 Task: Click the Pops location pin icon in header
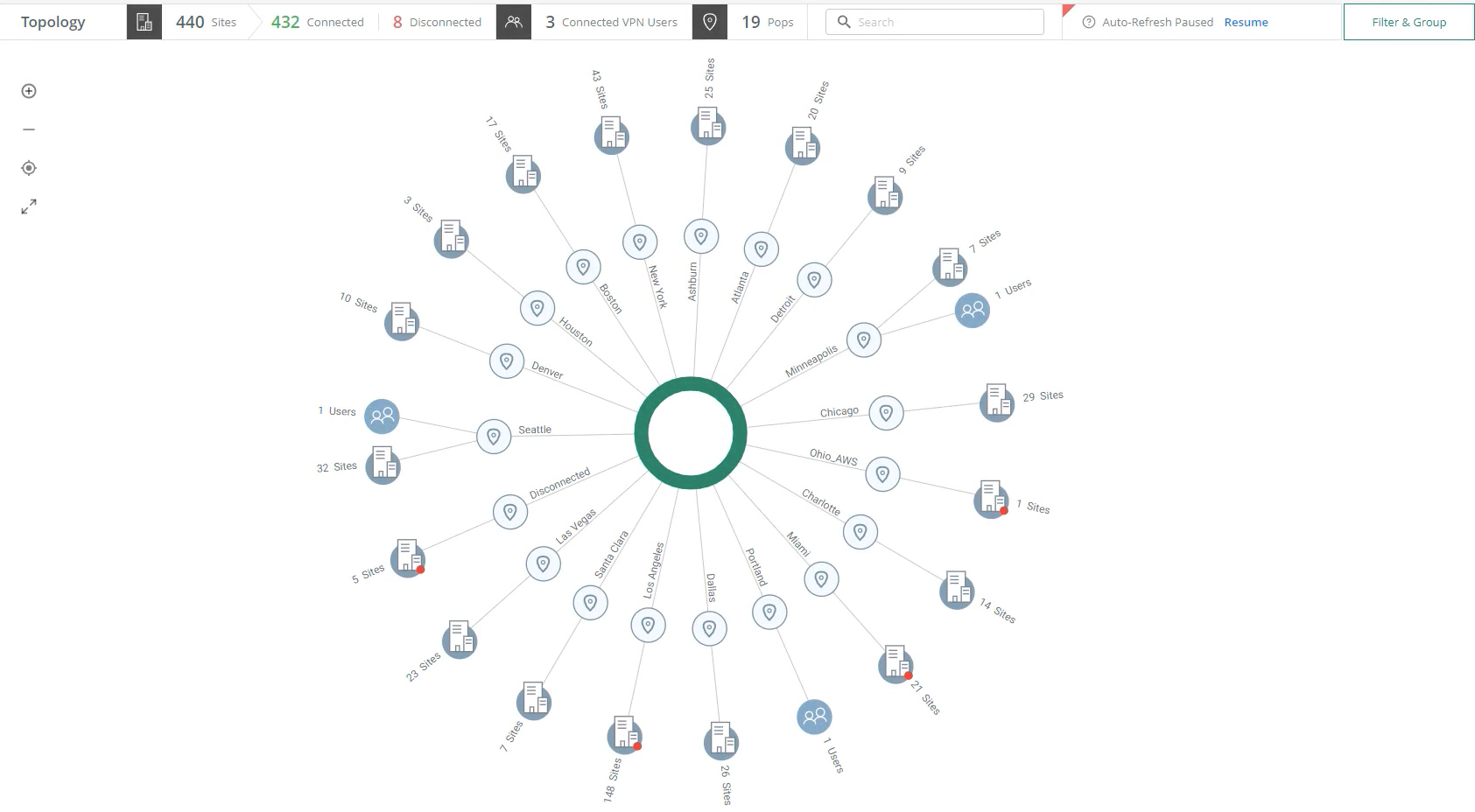coord(710,21)
